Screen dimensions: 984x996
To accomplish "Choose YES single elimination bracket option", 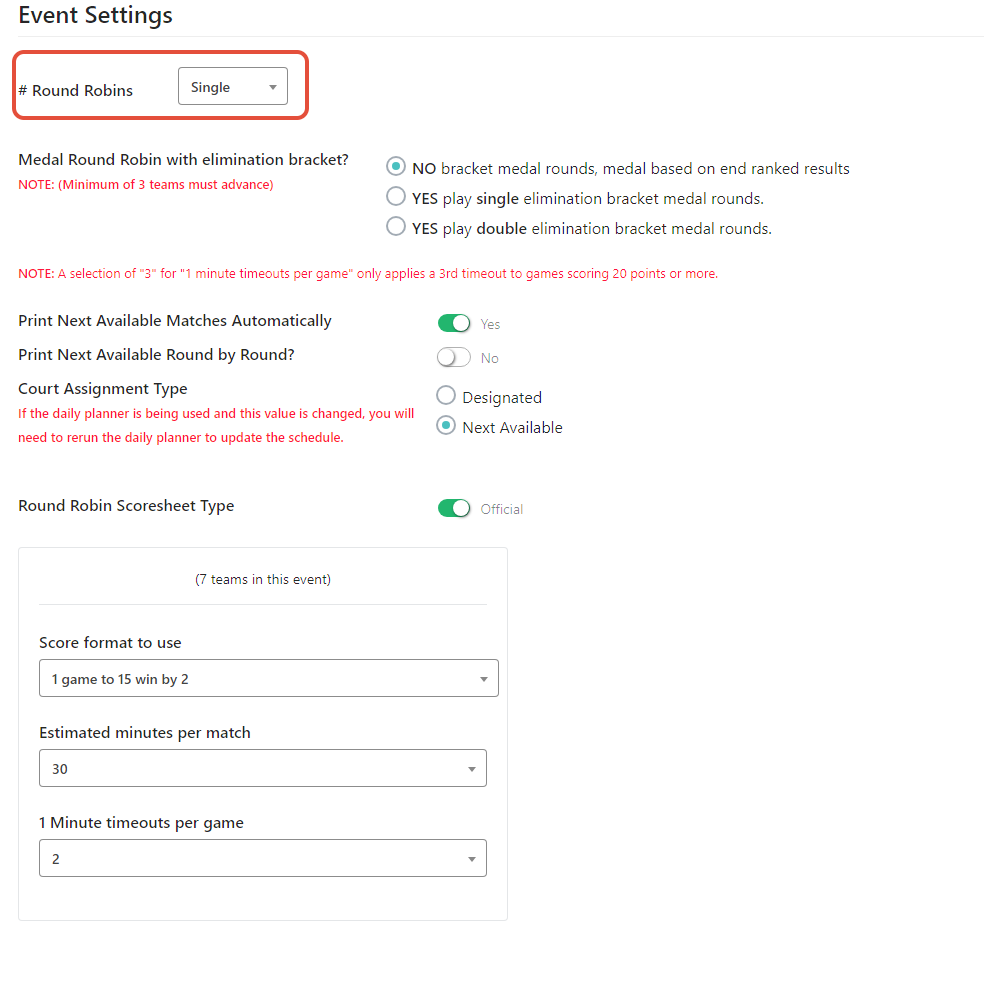I will 396,198.
